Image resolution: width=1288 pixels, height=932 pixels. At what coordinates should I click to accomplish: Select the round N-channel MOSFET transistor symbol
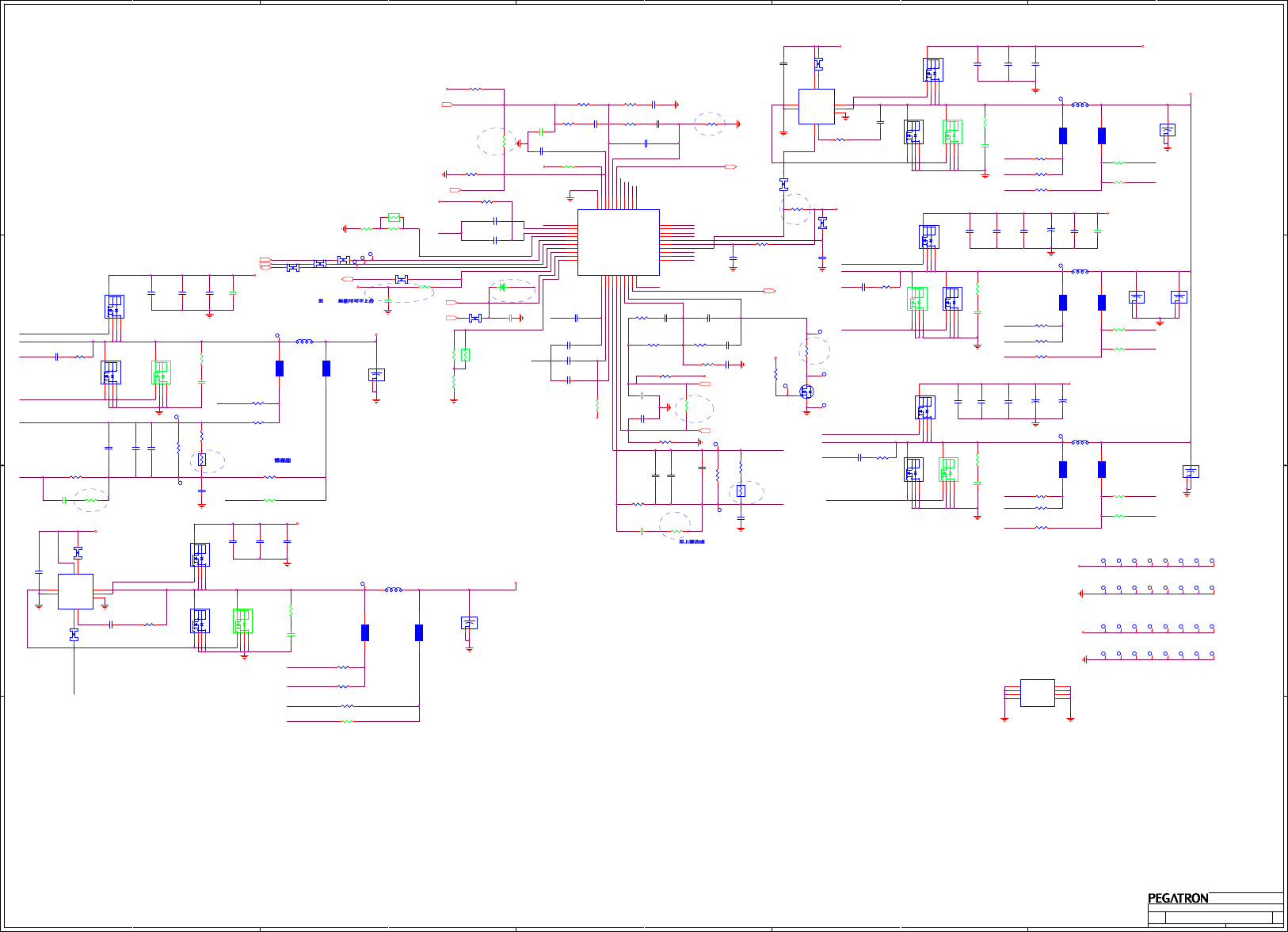806,392
